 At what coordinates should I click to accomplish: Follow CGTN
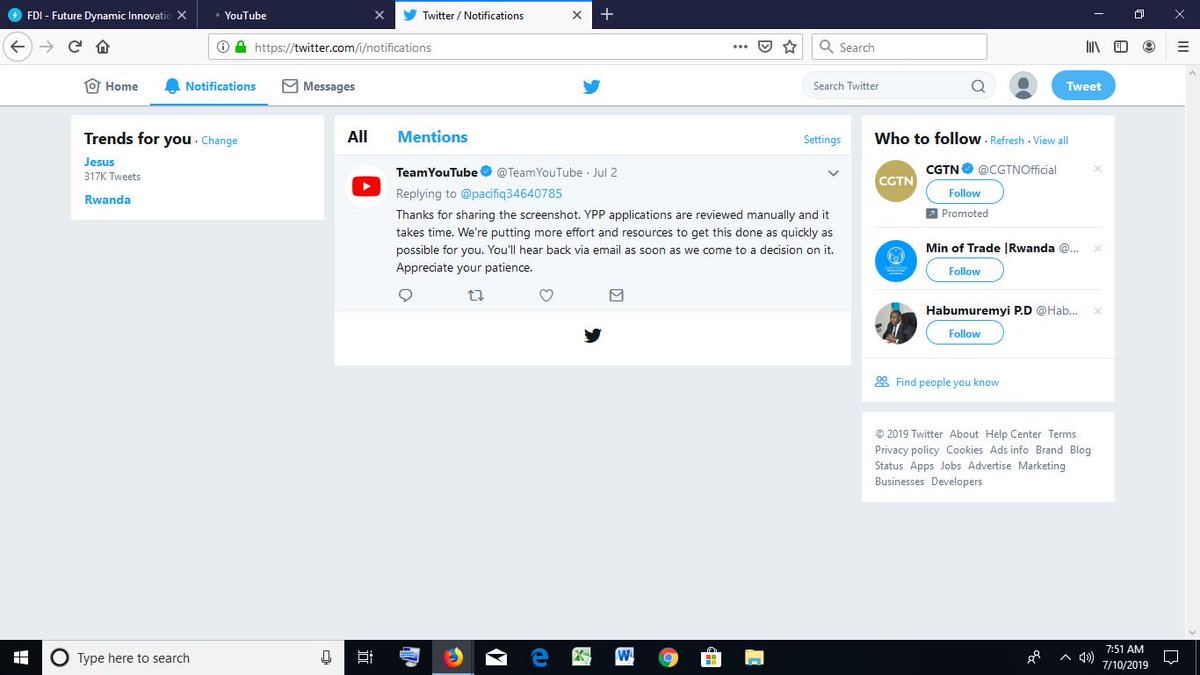click(x=965, y=193)
